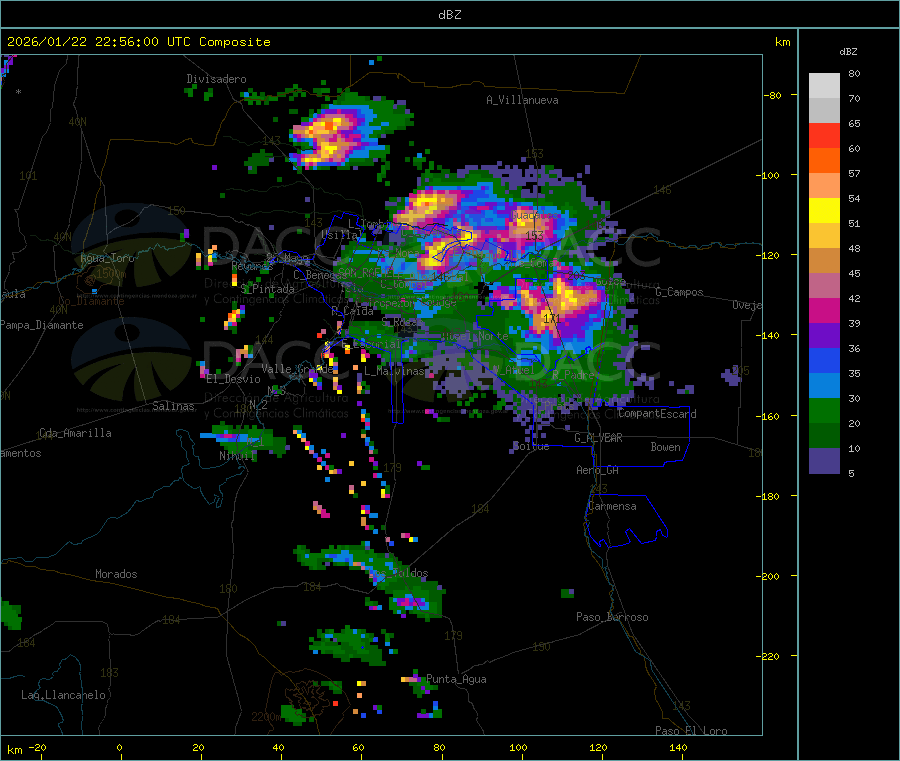Click the 140 km horizontal axis tick
The width and height of the screenshot is (900, 761).
pyautogui.click(x=678, y=747)
